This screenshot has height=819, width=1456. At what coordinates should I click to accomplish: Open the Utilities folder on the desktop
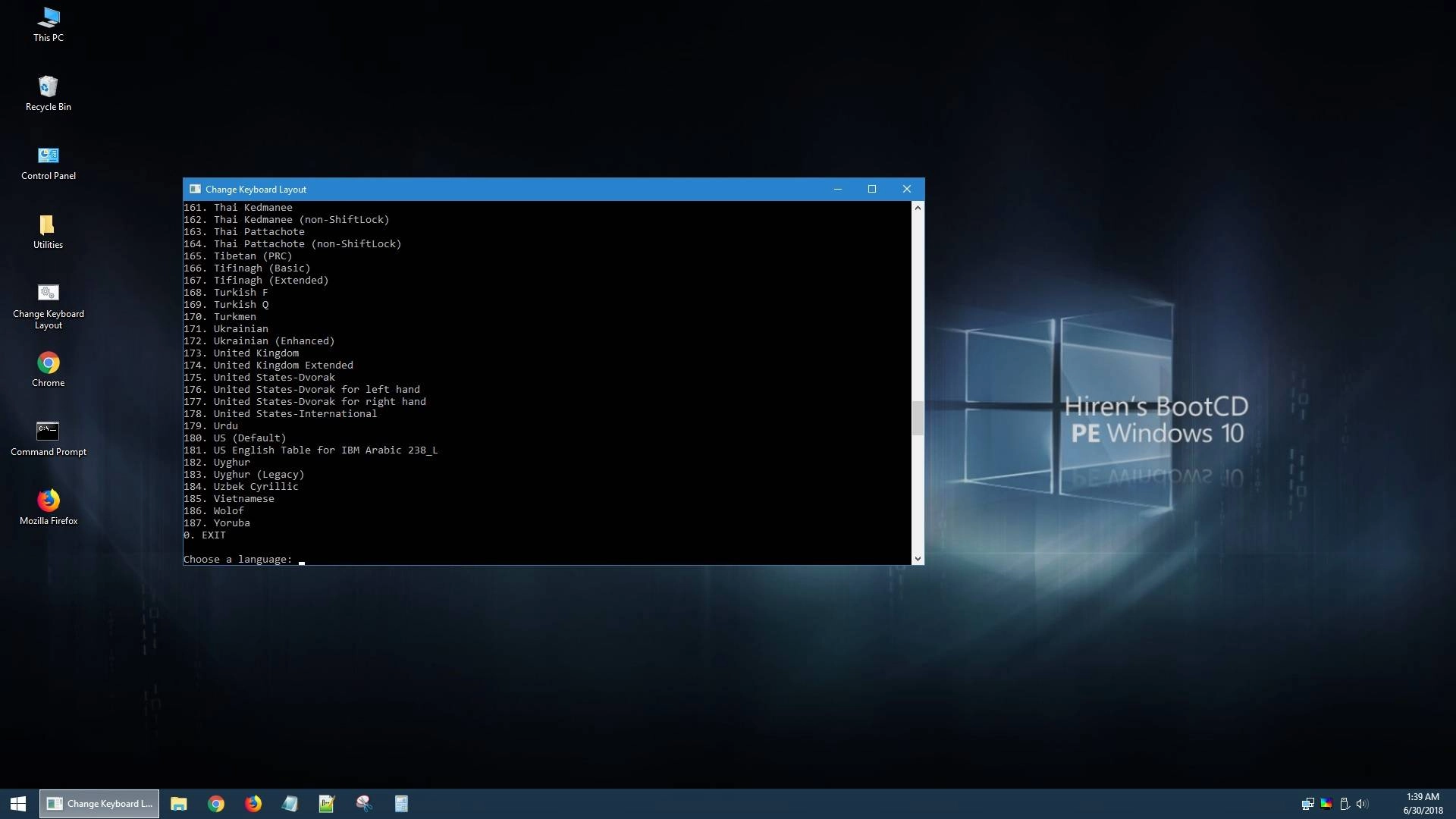coord(47,224)
